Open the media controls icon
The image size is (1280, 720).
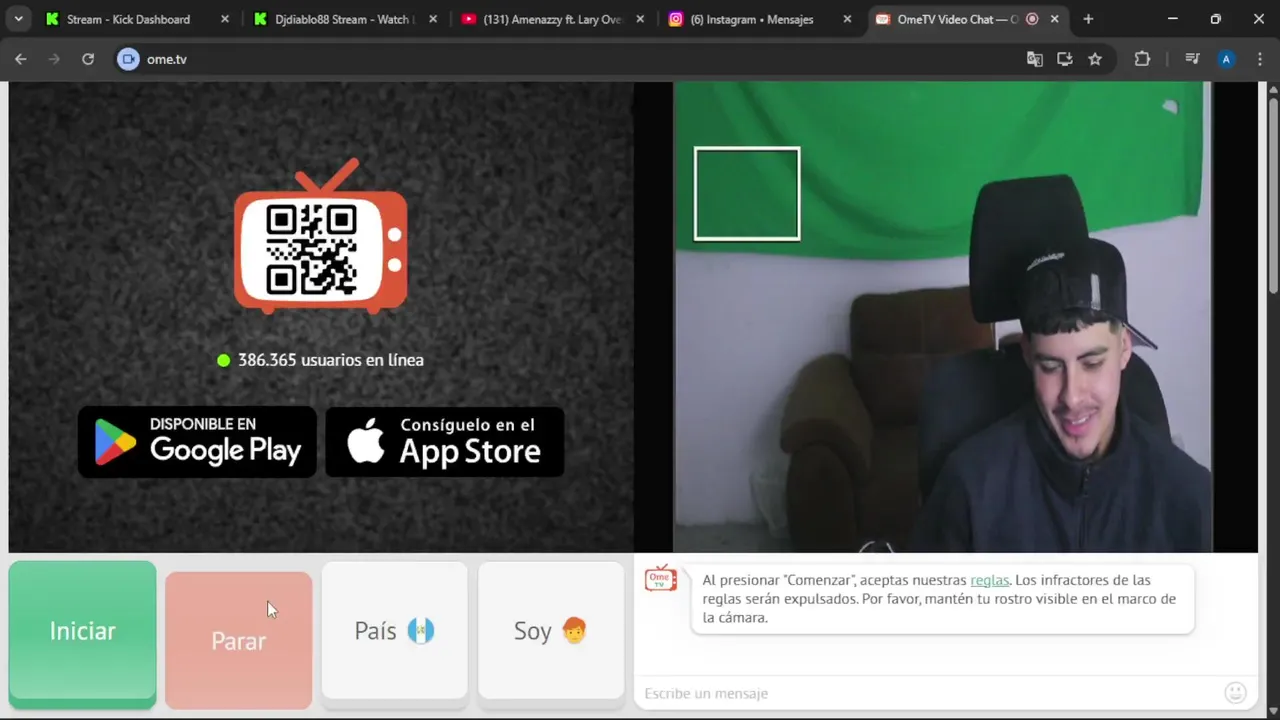(x=1192, y=59)
